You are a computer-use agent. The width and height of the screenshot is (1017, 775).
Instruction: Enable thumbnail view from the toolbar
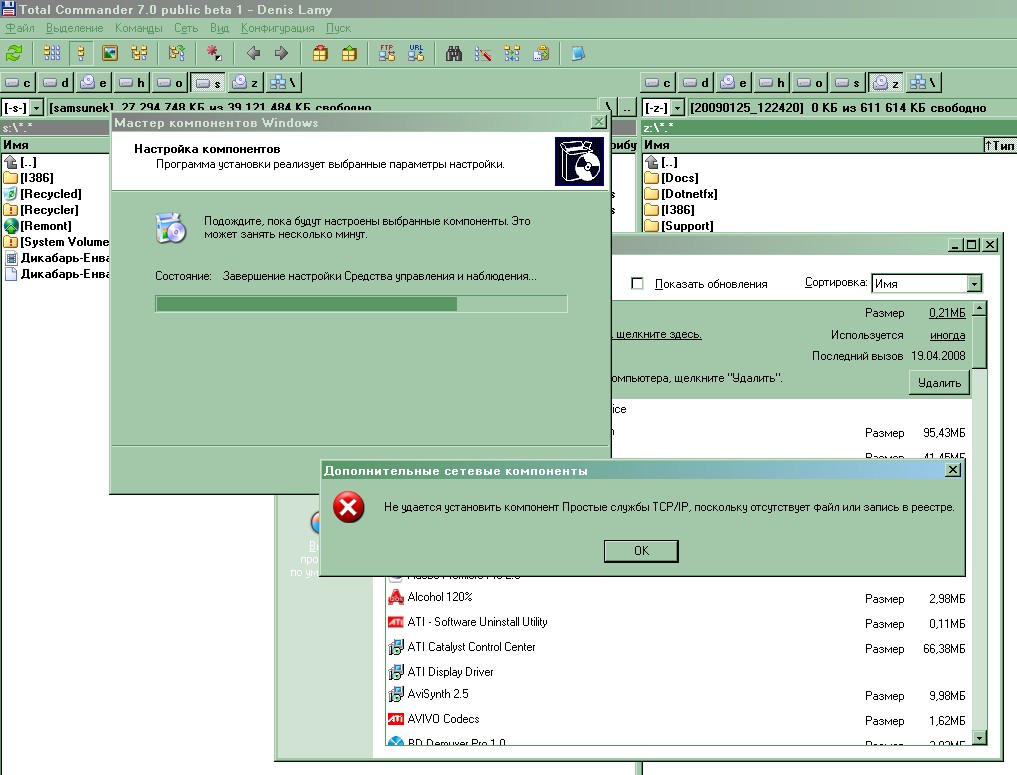(110, 53)
